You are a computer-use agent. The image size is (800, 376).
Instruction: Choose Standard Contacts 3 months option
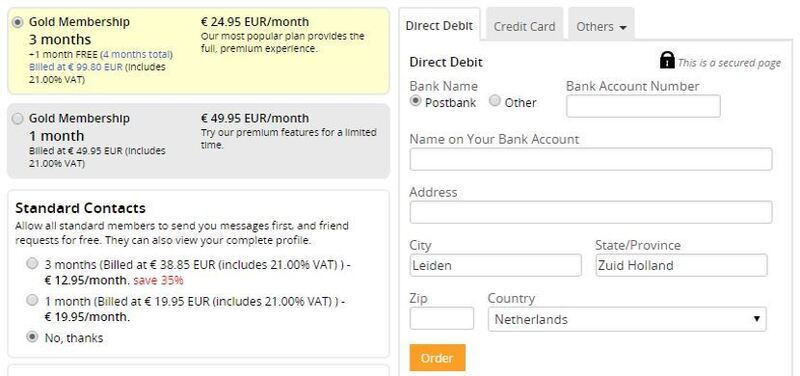(33, 264)
